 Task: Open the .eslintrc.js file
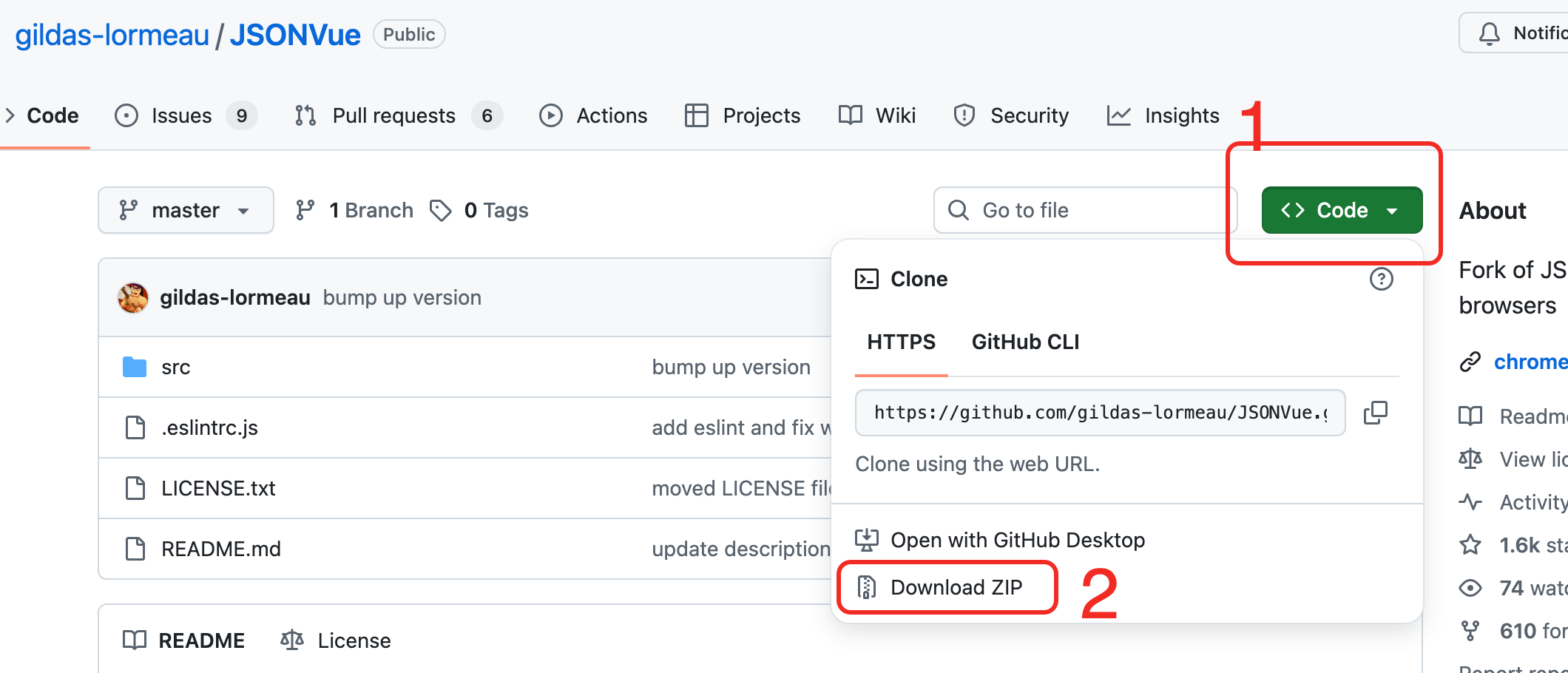(x=210, y=427)
